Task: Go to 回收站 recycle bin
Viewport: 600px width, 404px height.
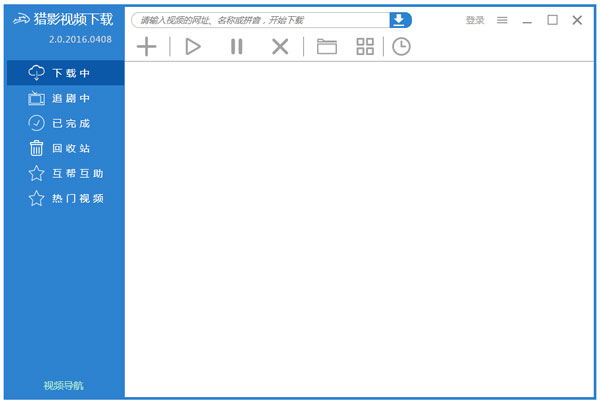Action: pos(65,148)
